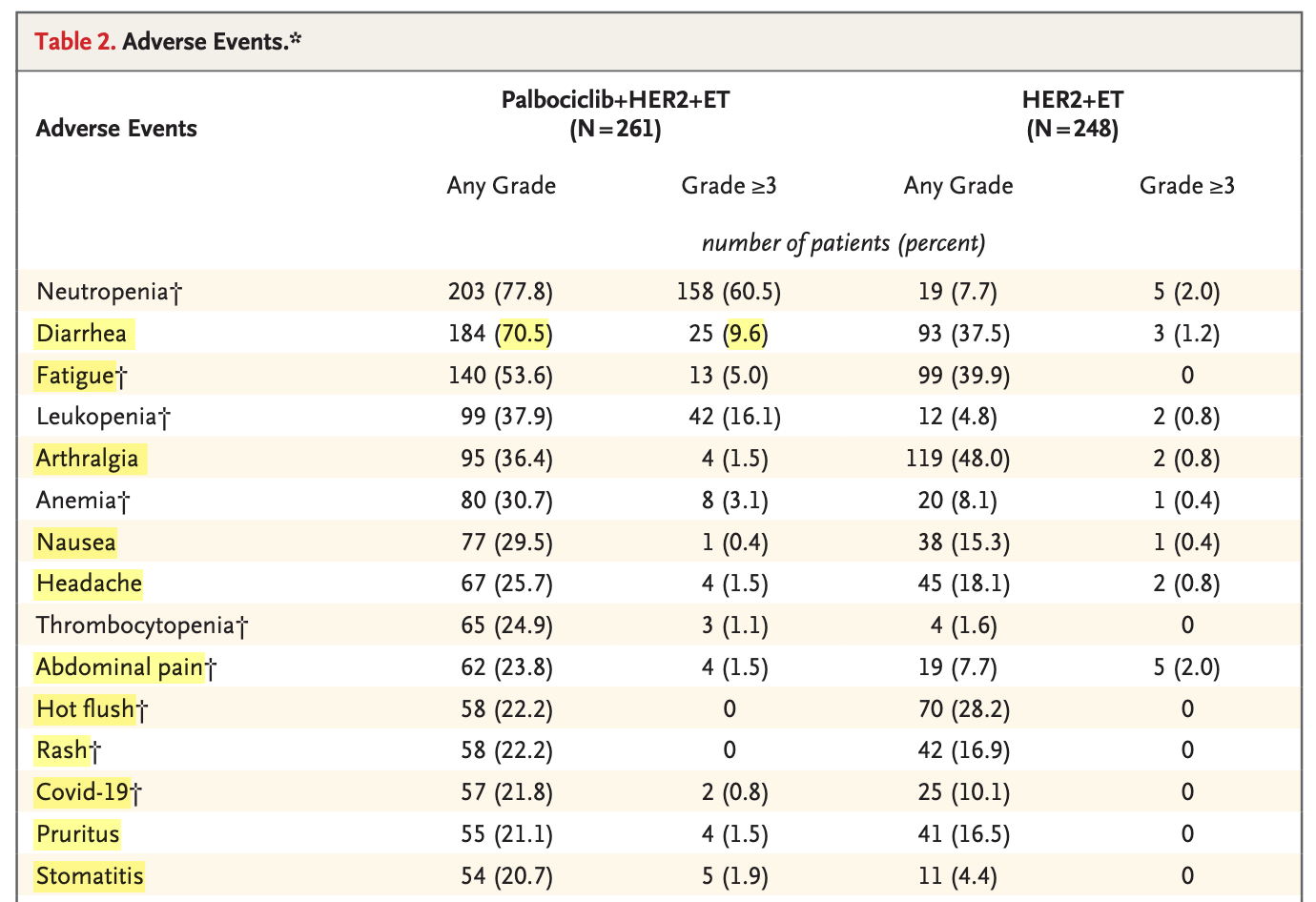Select the Diarrhea value '93 (37.5)'
Screen dimensions: 1316x902
[x=963, y=334]
